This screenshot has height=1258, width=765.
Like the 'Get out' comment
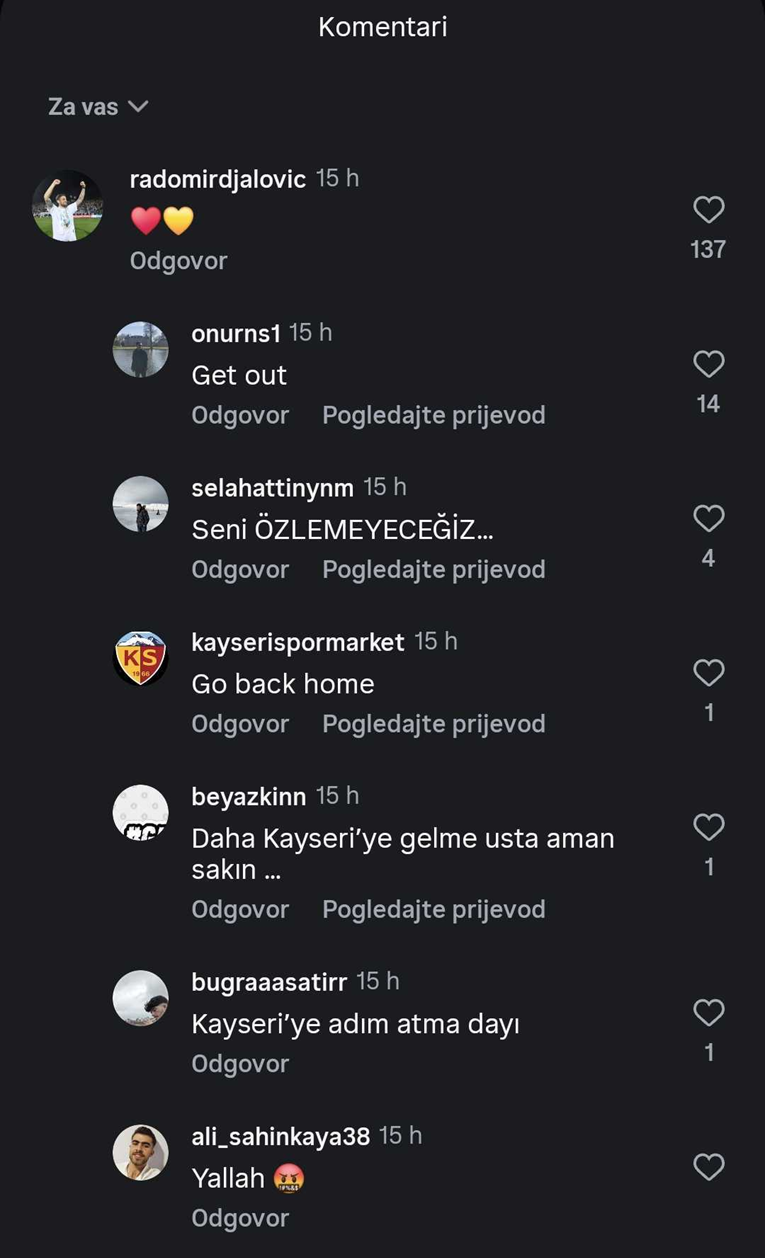pyautogui.click(x=708, y=364)
